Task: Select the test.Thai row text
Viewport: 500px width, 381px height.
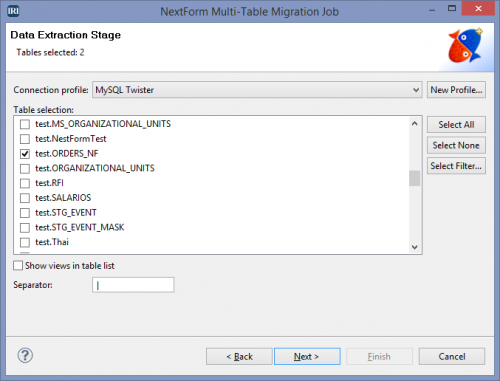Action: [x=52, y=242]
